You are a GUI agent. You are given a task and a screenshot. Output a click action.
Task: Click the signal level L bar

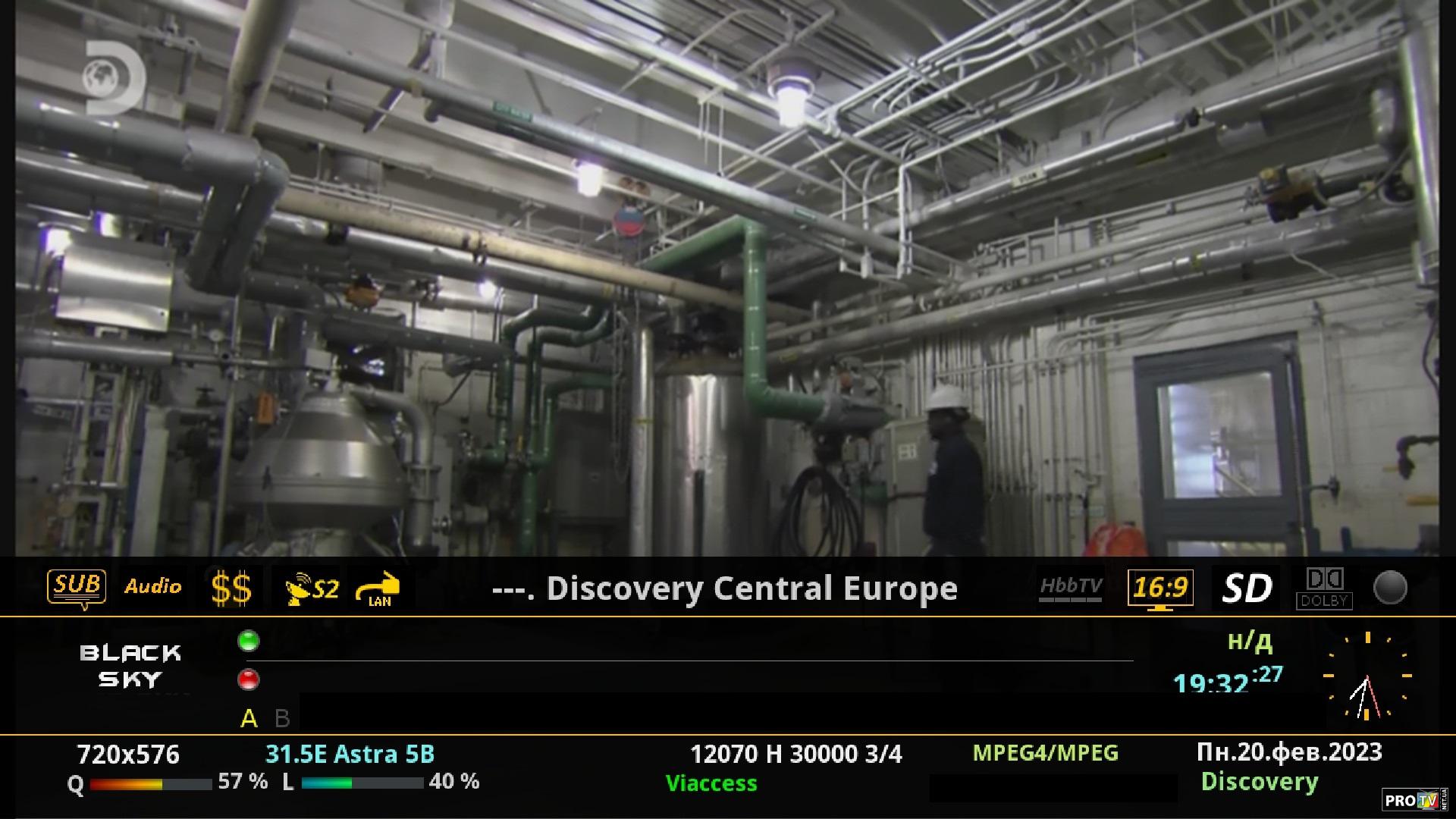362,783
